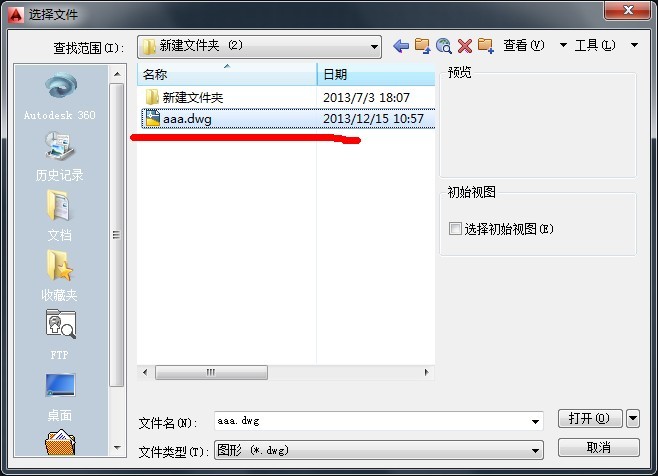The height and width of the screenshot is (476, 658).
Task: Open the 收藏夹 favorites folder
Action: tap(60, 276)
